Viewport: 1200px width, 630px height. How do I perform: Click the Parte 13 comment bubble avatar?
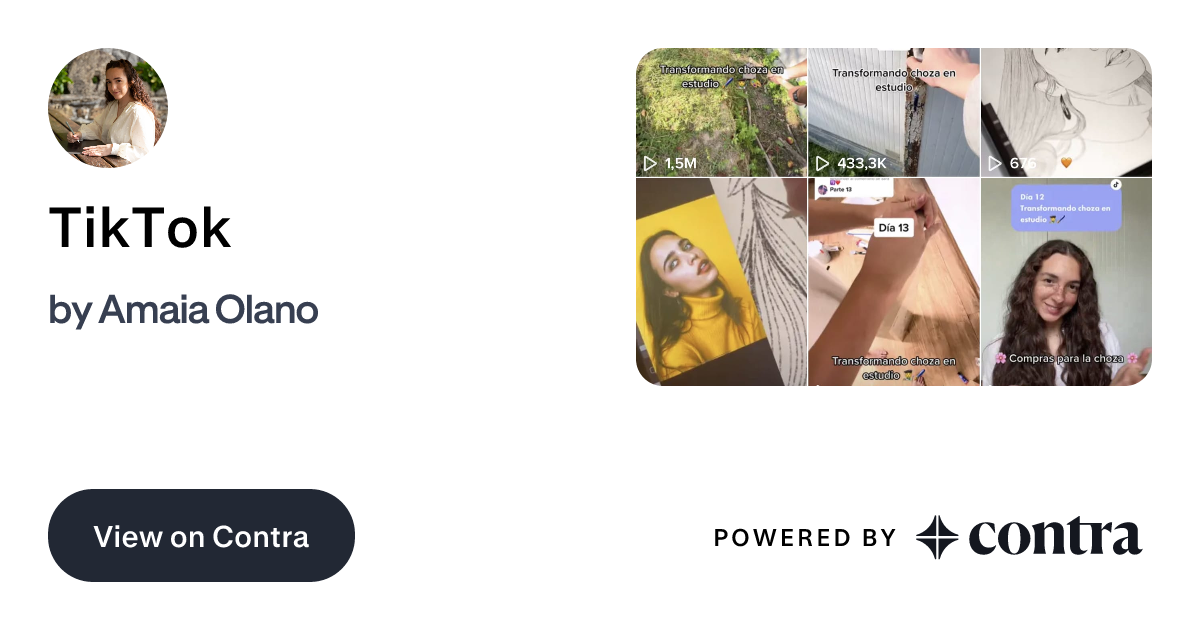[823, 189]
